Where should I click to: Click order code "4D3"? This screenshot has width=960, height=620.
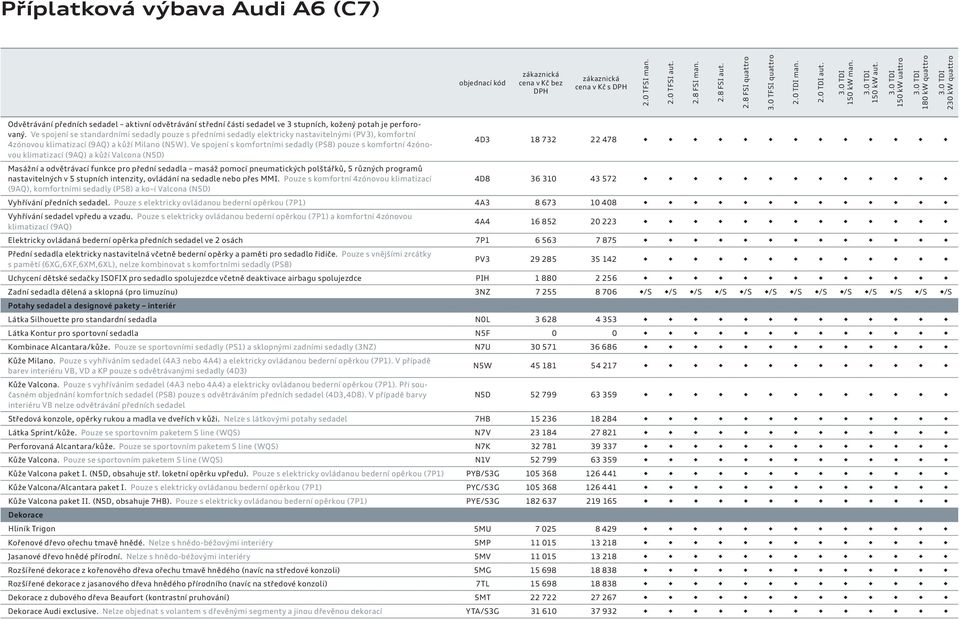point(482,140)
